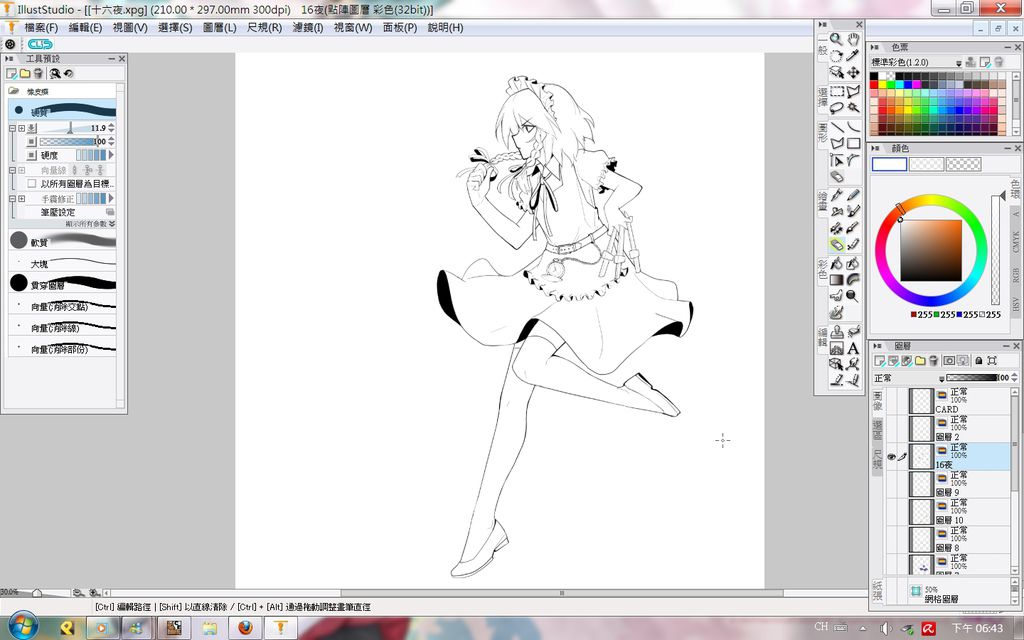Toggle visibility box of 圖層 2
The image size is (1024, 640).
[891, 428]
